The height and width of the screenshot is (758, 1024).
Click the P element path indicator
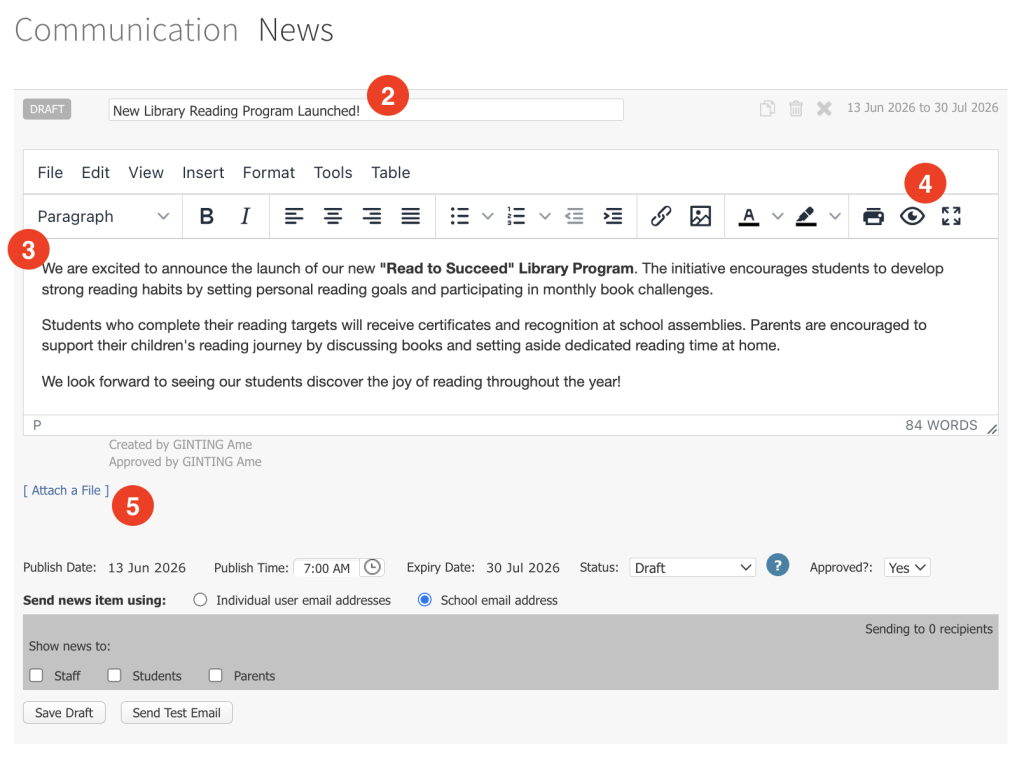click(x=37, y=425)
